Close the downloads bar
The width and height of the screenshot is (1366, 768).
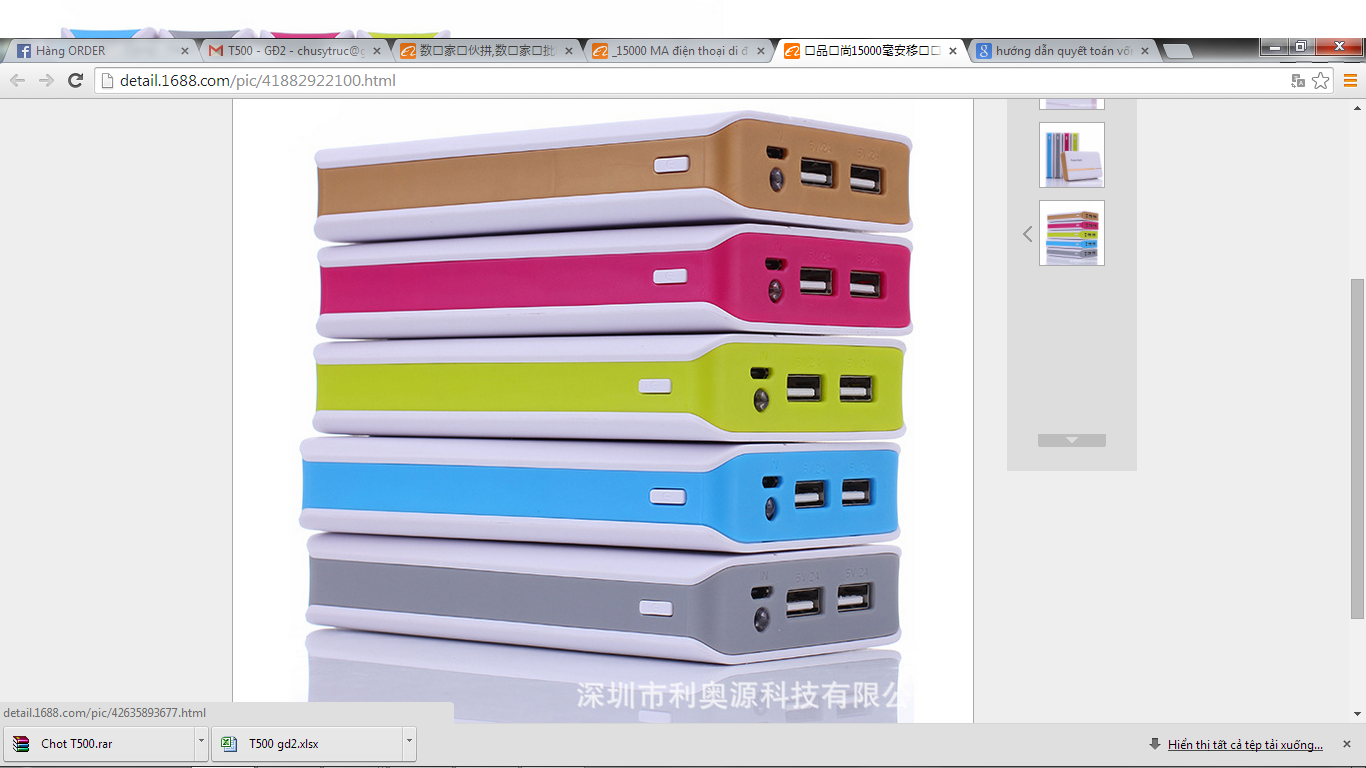click(1346, 744)
